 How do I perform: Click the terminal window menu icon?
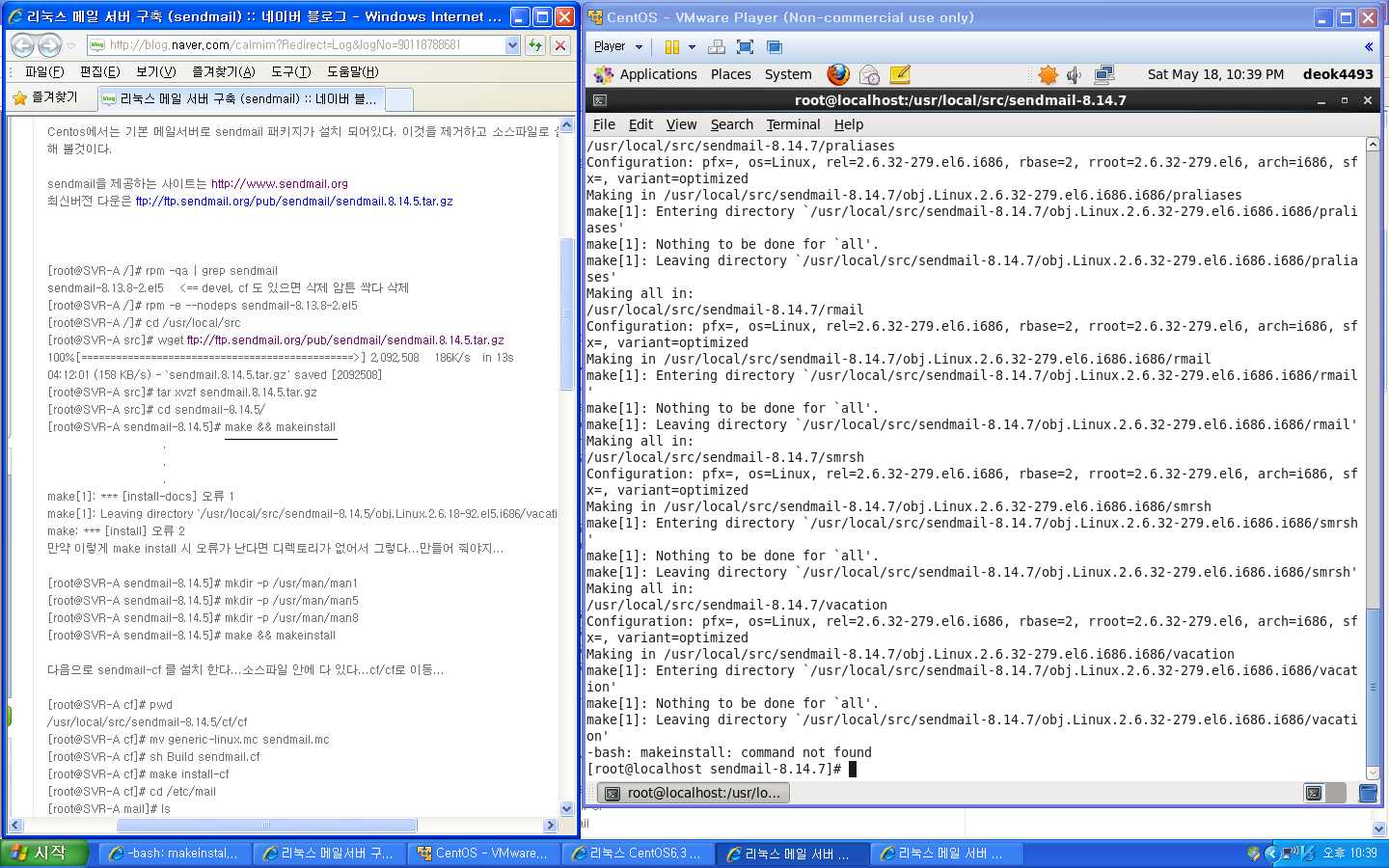pyautogui.click(x=599, y=100)
